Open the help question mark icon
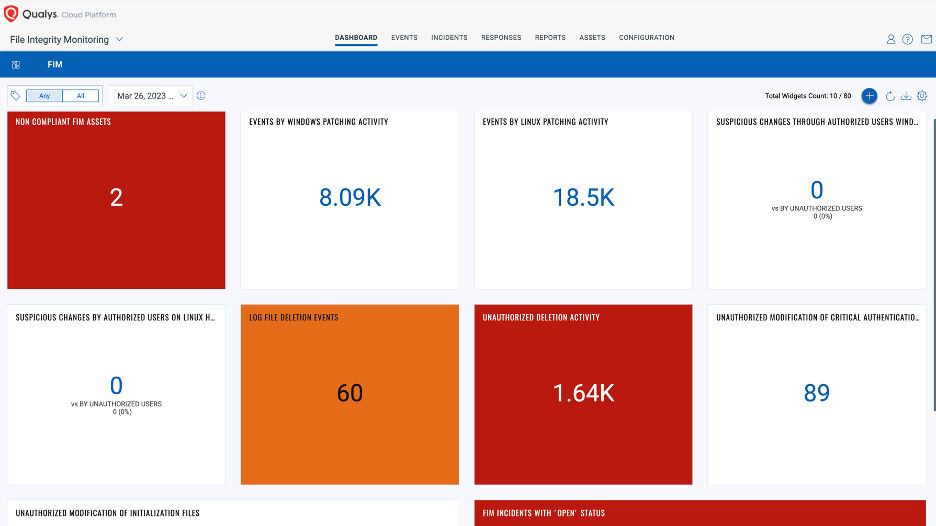Screen dimensions: 936x526 [x=907, y=39]
